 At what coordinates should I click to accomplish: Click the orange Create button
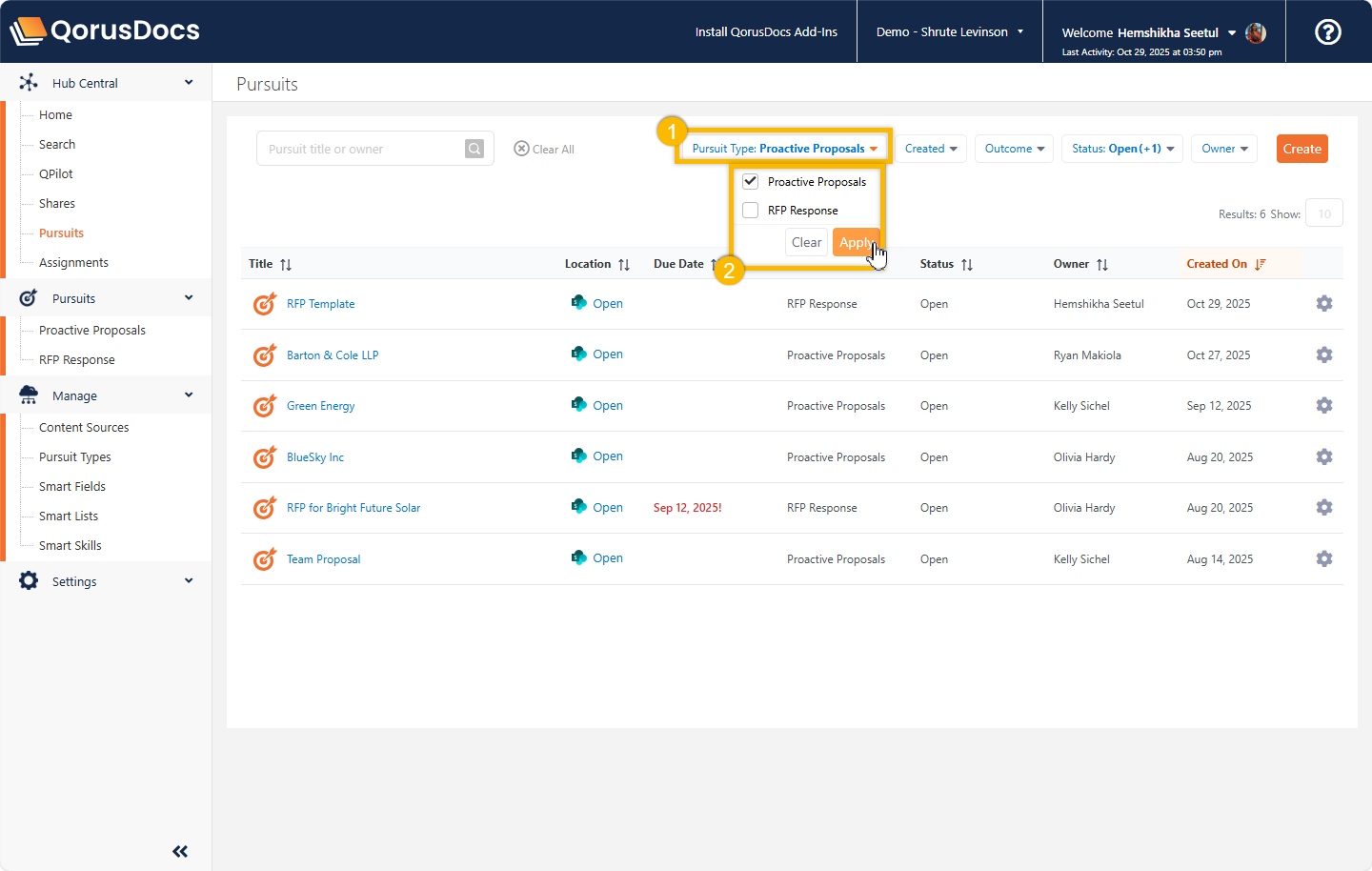point(1301,149)
